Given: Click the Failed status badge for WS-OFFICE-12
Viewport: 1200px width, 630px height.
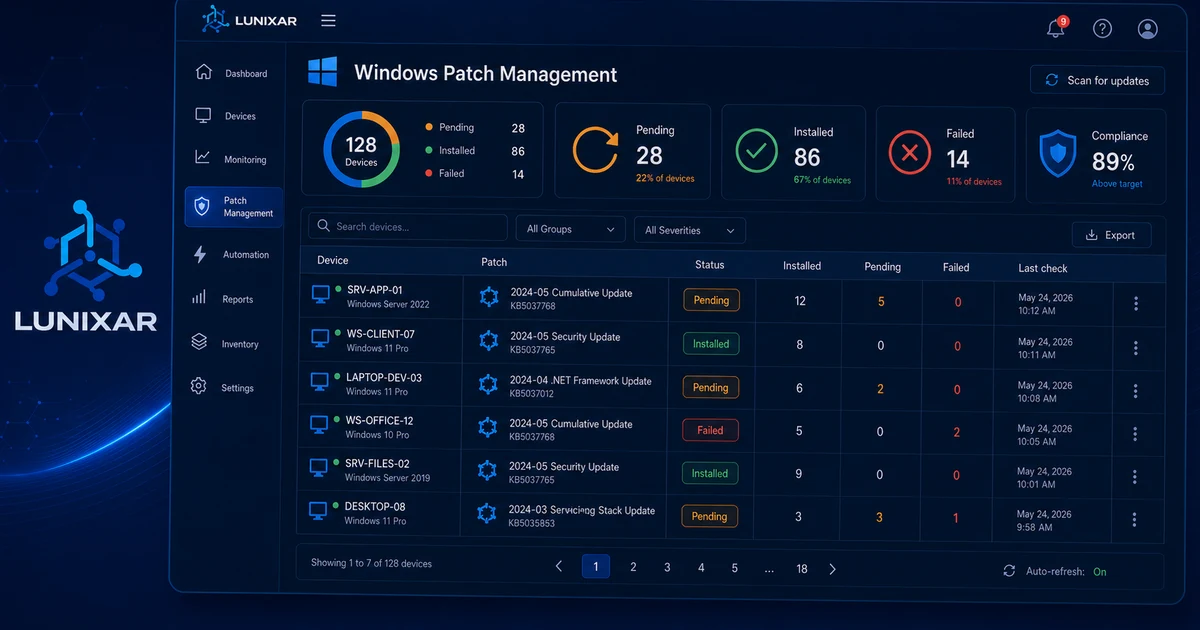Looking at the screenshot, I should click(x=710, y=430).
